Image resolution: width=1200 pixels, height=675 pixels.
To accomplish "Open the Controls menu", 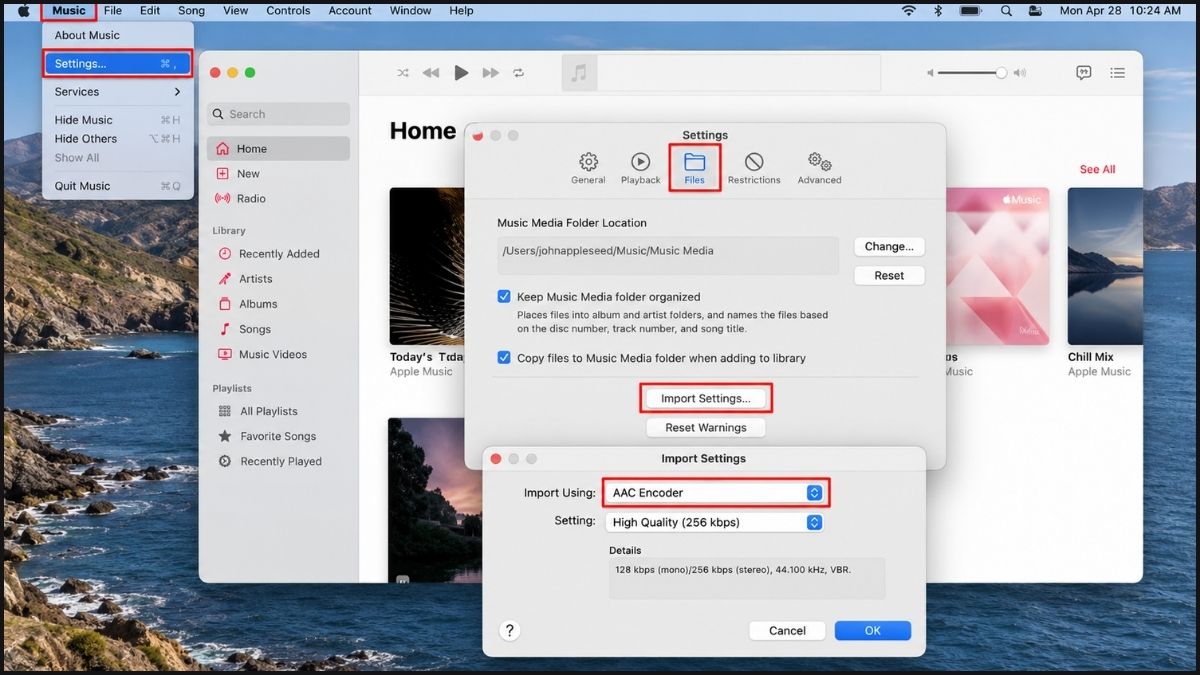I will coord(288,10).
